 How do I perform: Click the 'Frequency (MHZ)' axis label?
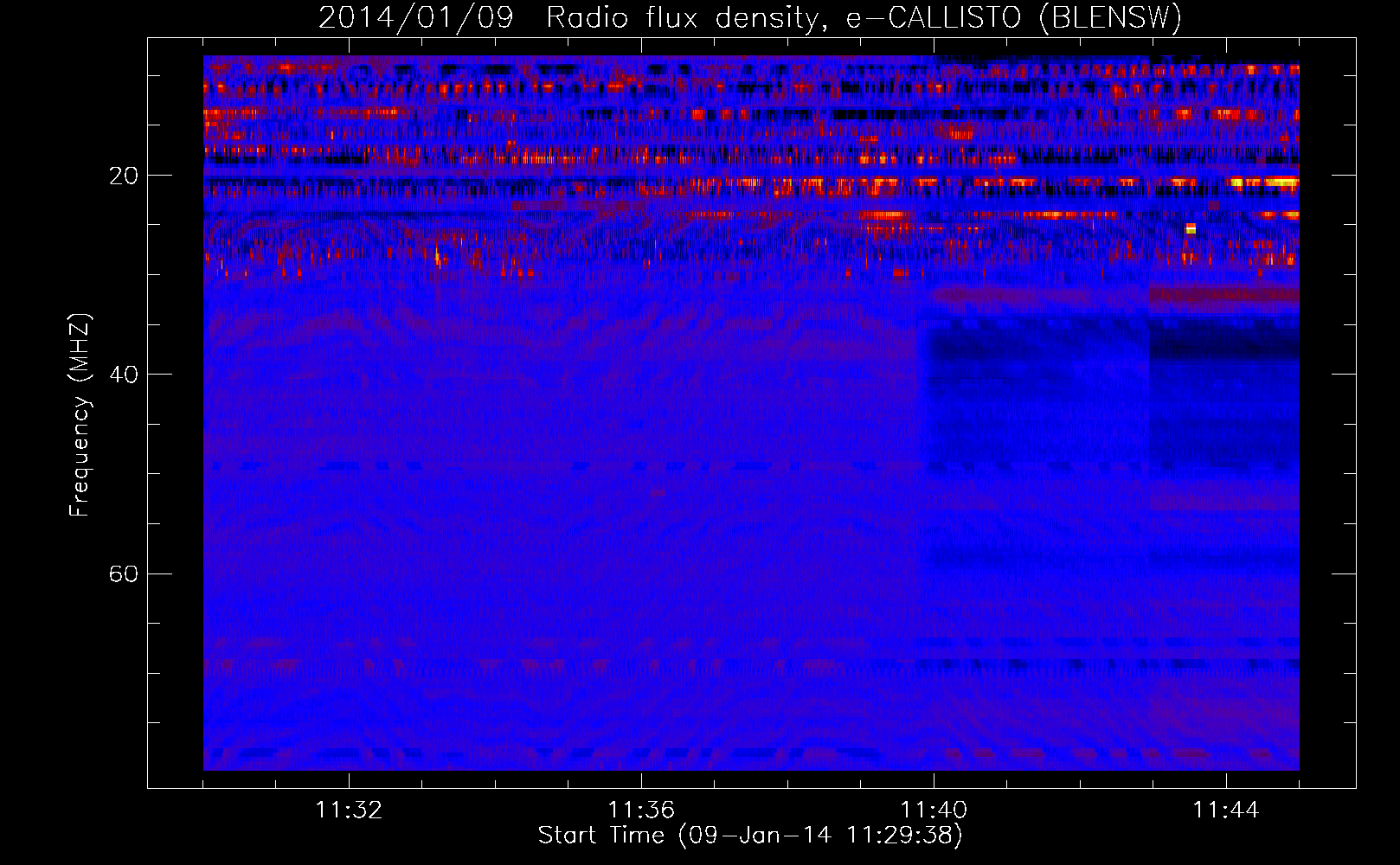coord(80,414)
